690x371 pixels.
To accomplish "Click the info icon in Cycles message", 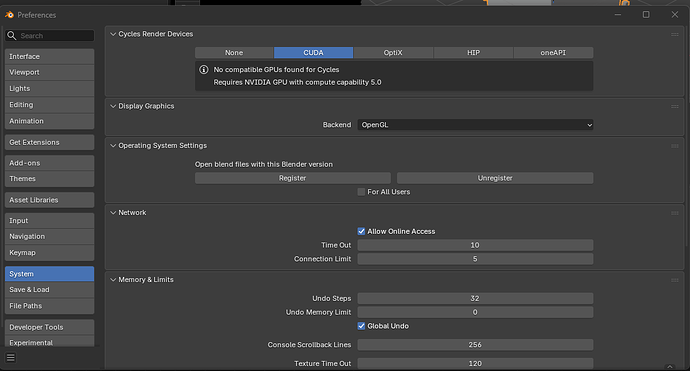I will [204, 70].
